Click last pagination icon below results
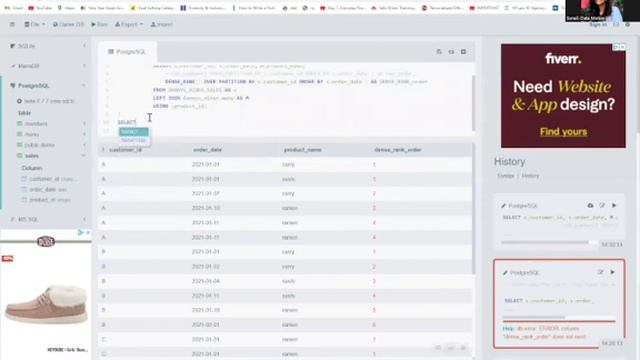 (463, 348)
